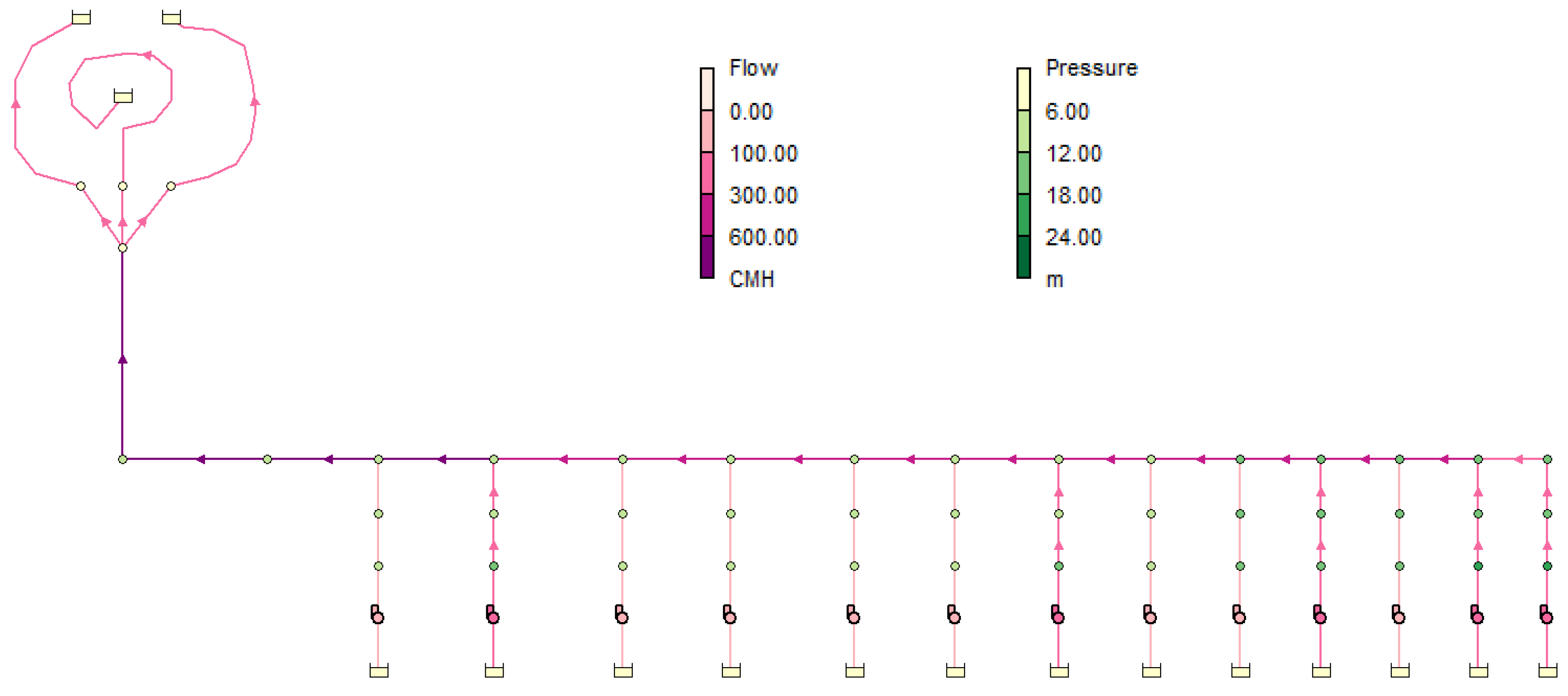
Task: Select the reservoir ending the right outer loop pipe
Action: (171, 18)
